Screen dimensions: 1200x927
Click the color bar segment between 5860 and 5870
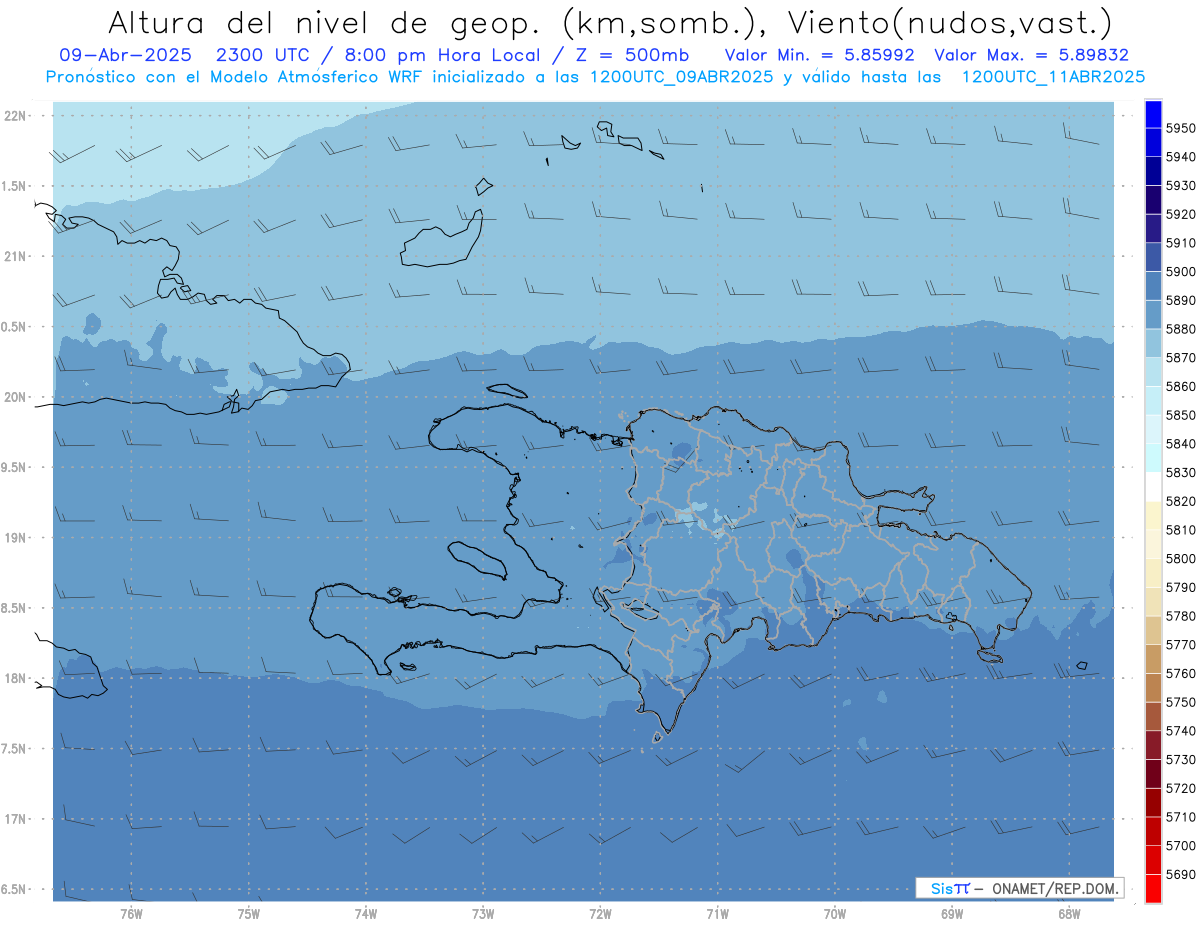[1153, 372]
